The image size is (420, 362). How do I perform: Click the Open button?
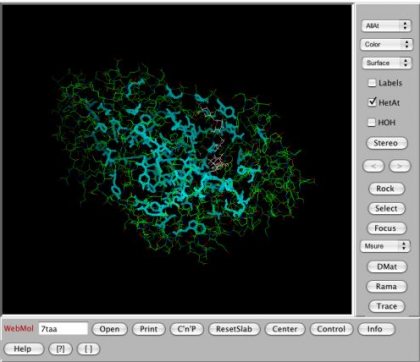109,329
